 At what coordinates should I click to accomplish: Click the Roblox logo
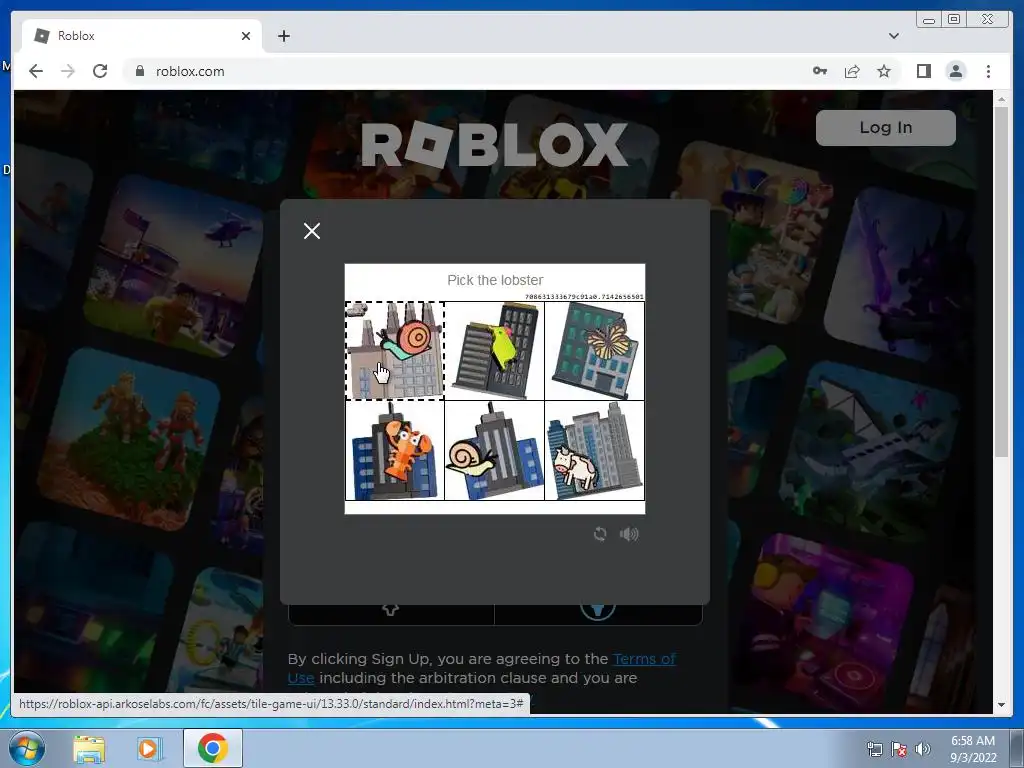[x=494, y=144]
